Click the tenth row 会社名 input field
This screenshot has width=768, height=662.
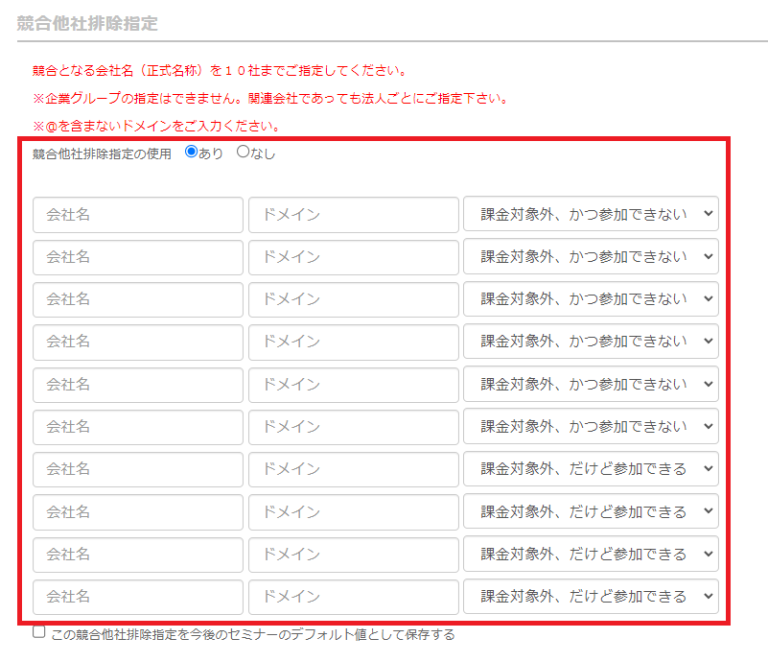pyautogui.click(x=138, y=597)
